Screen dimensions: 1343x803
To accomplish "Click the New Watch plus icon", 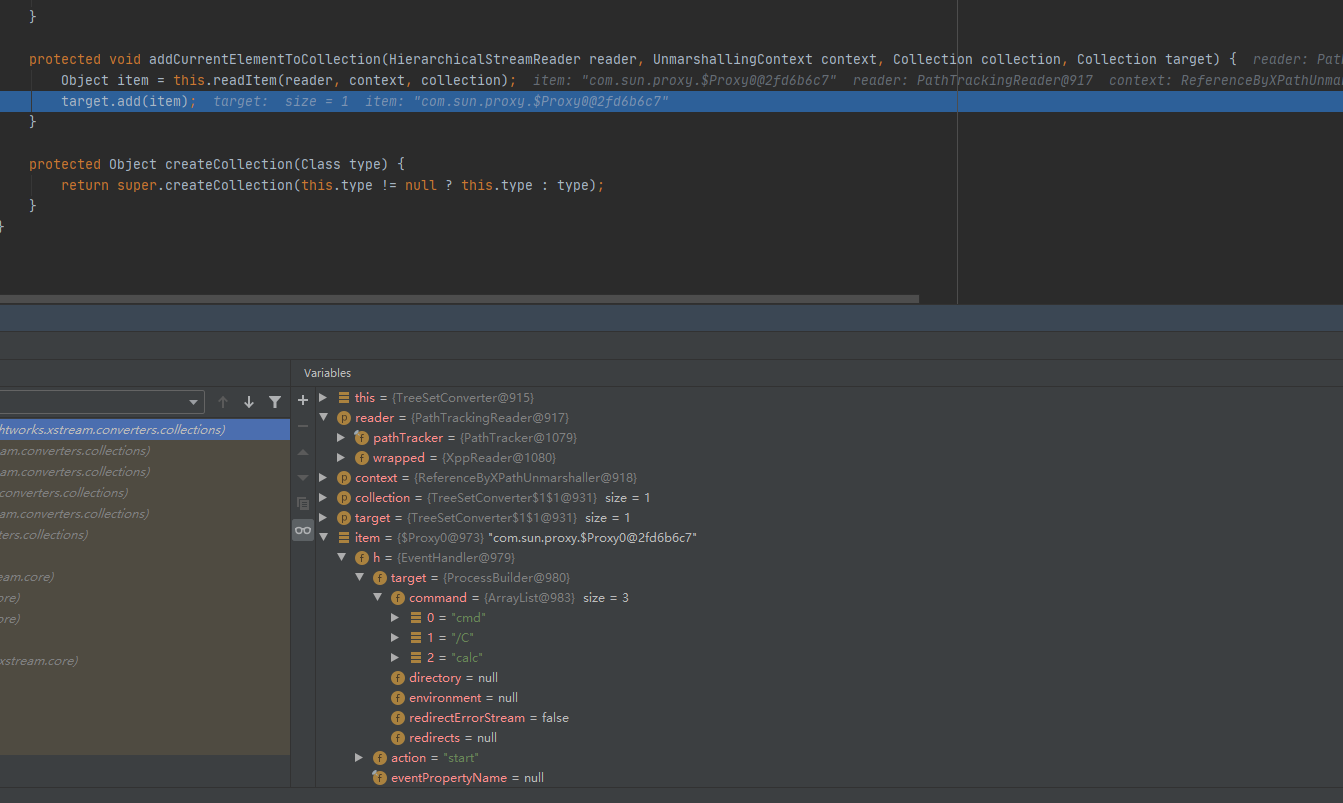I will coord(303,400).
